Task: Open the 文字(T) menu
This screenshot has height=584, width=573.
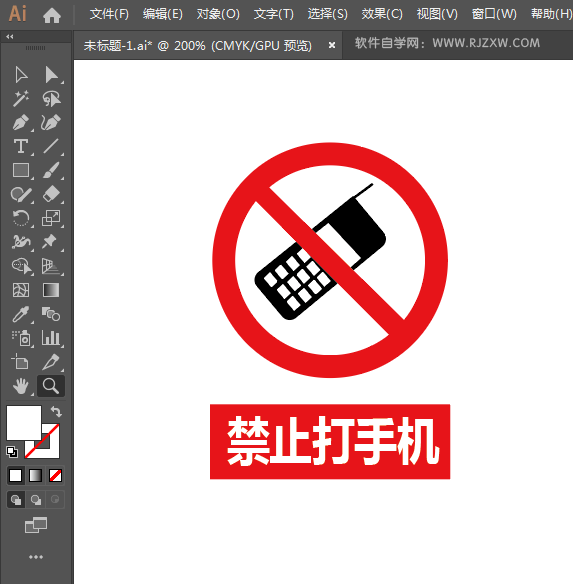Action: pos(274,14)
